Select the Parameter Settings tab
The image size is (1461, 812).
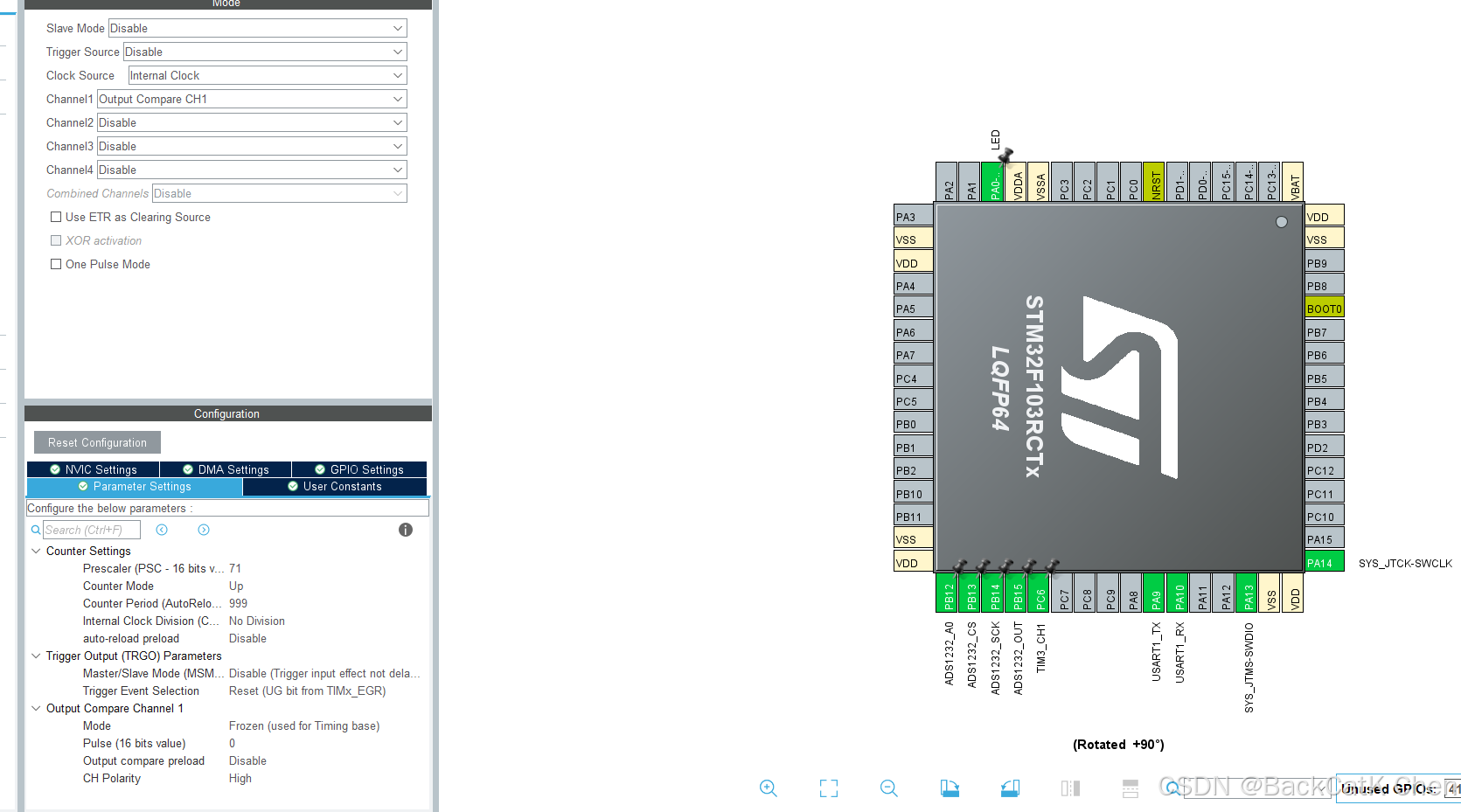point(135,487)
